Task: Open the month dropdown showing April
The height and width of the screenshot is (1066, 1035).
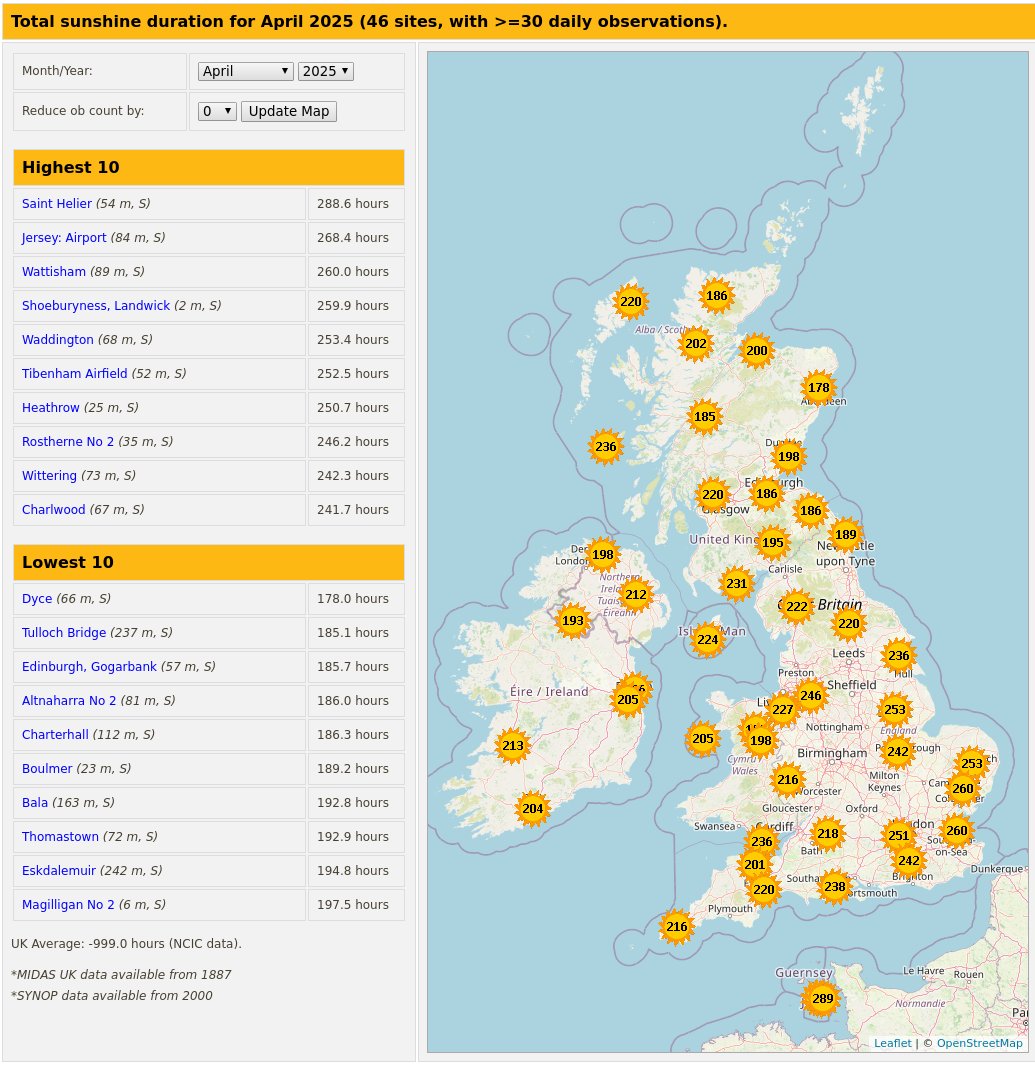Action: [245, 71]
